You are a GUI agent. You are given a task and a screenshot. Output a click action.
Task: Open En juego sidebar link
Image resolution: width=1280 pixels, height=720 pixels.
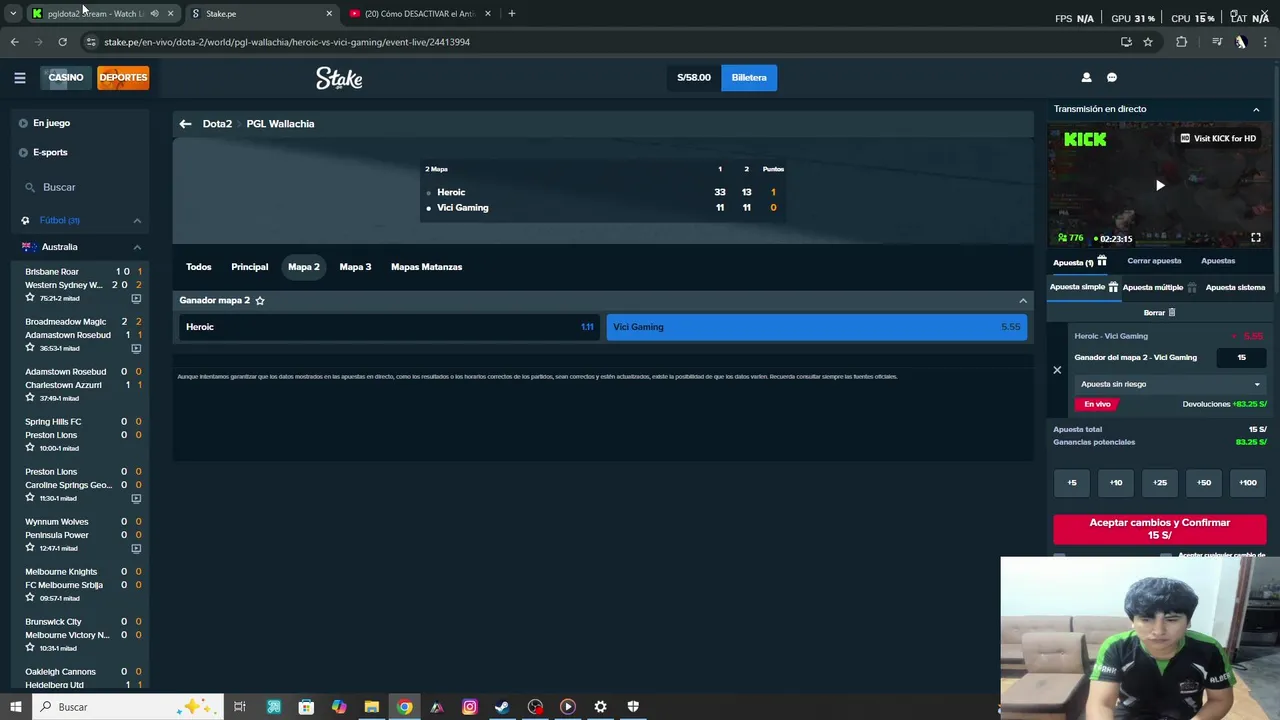tap(51, 123)
